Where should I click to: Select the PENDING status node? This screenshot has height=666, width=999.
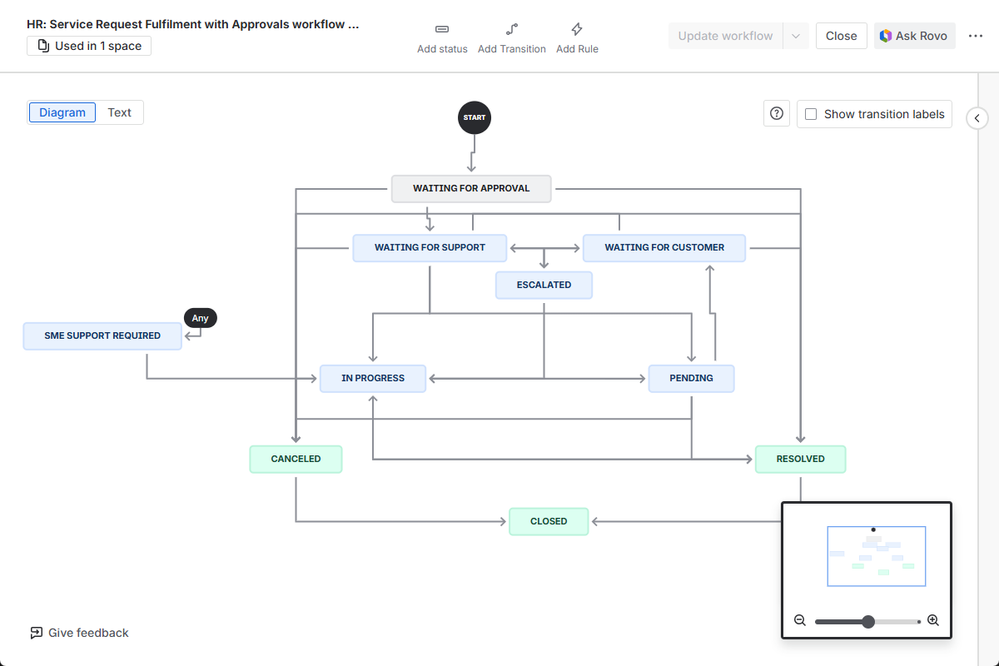coord(691,379)
